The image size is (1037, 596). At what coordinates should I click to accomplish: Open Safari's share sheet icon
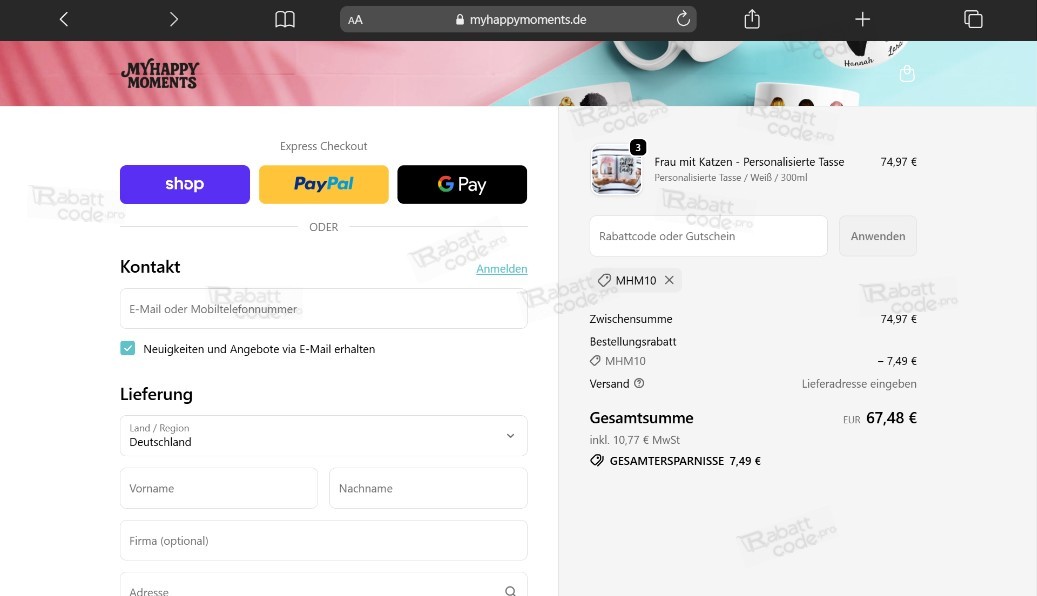[751, 18]
